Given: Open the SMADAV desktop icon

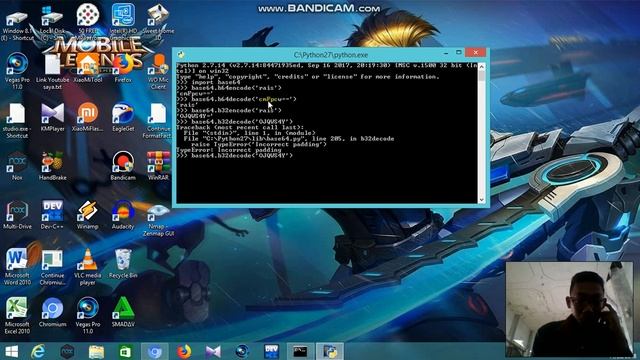Looking at the screenshot, I should (x=123, y=313).
